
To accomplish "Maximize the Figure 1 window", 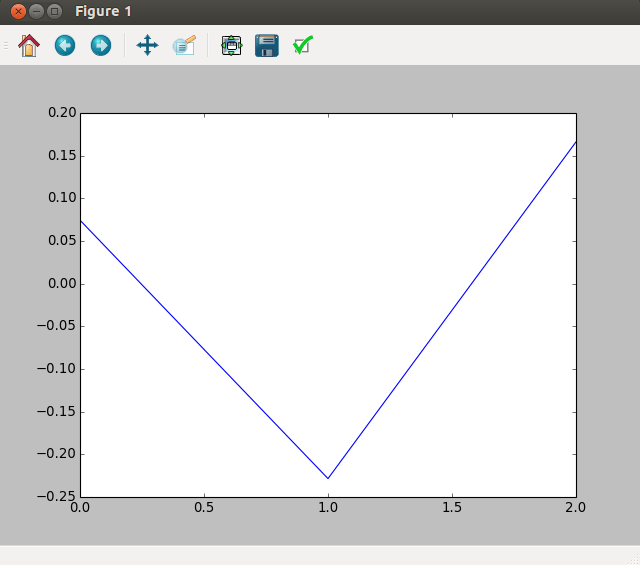I will 54,11.
